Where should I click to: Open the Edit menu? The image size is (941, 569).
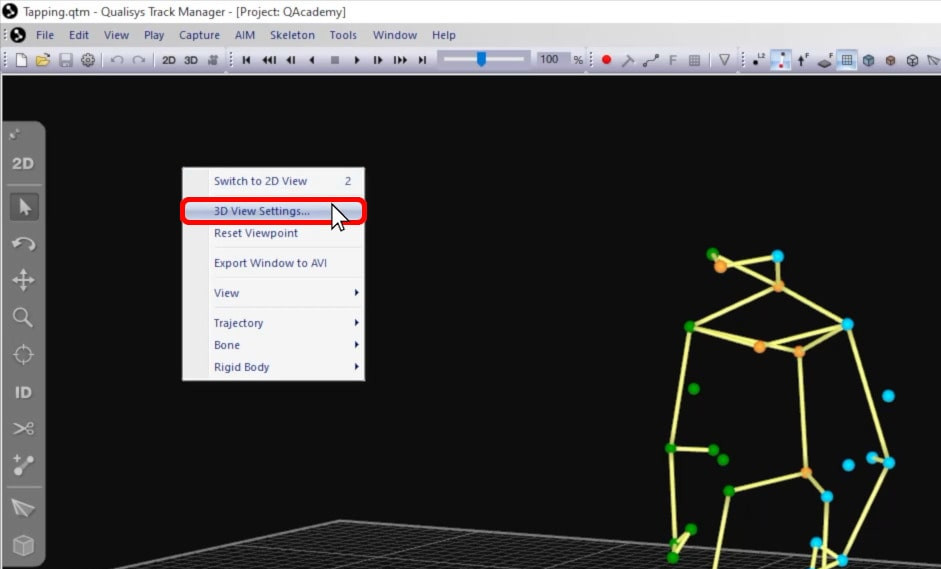click(x=79, y=35)
